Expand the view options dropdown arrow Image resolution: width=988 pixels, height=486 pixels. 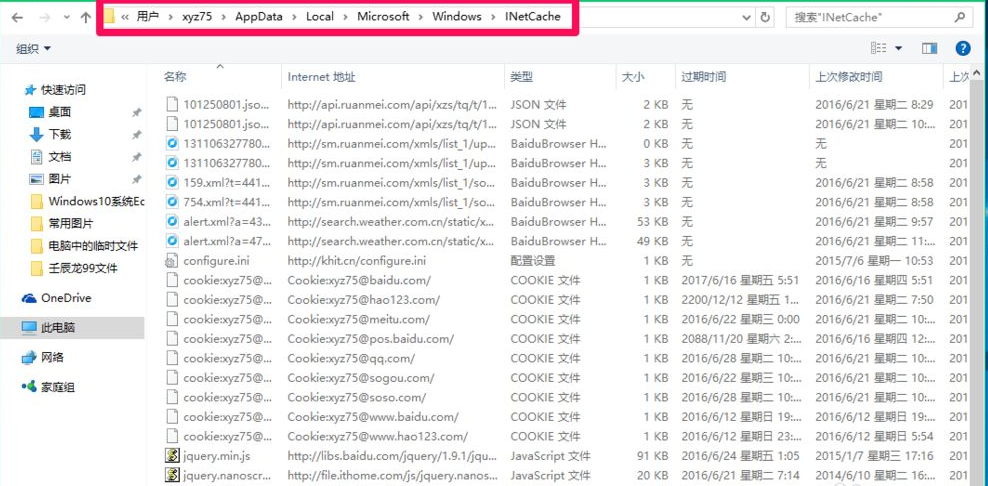pyautogui.click(x=898, y=48)
